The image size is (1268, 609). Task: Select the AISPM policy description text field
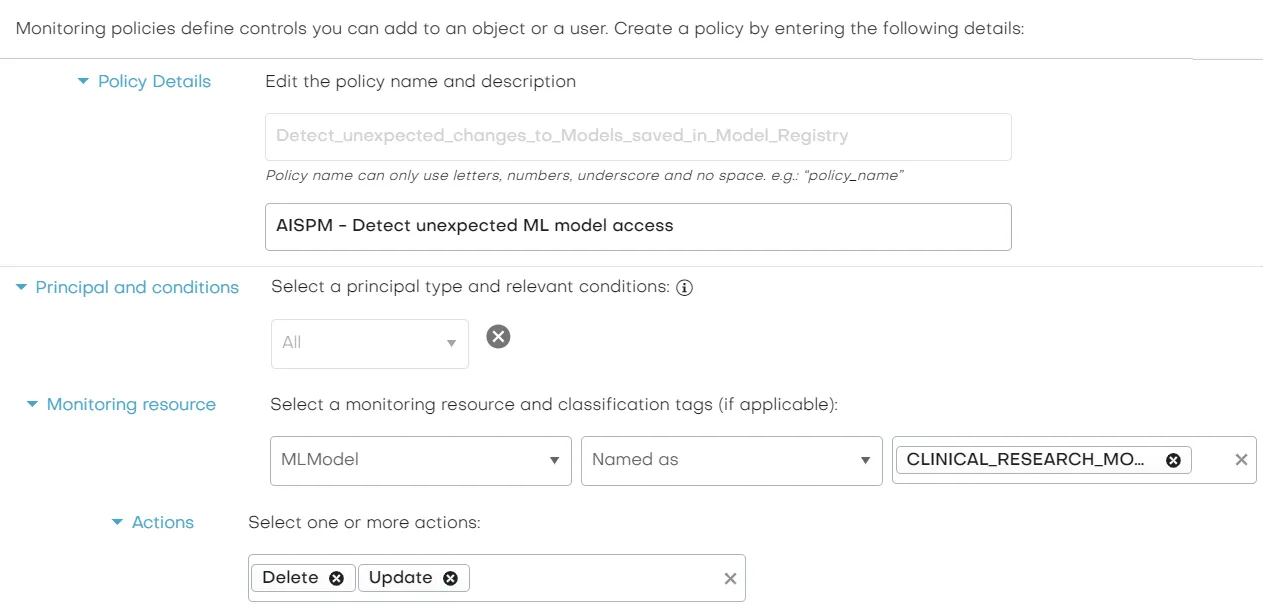tap(637, 227)
